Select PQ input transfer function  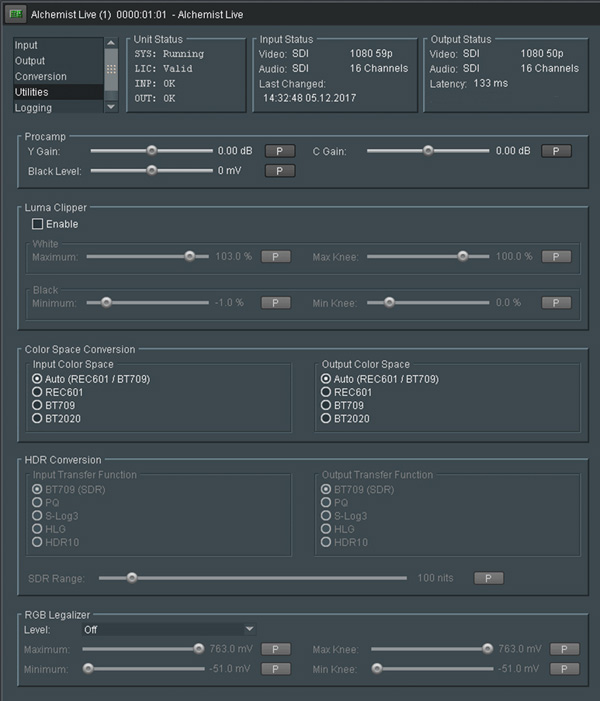46,503
